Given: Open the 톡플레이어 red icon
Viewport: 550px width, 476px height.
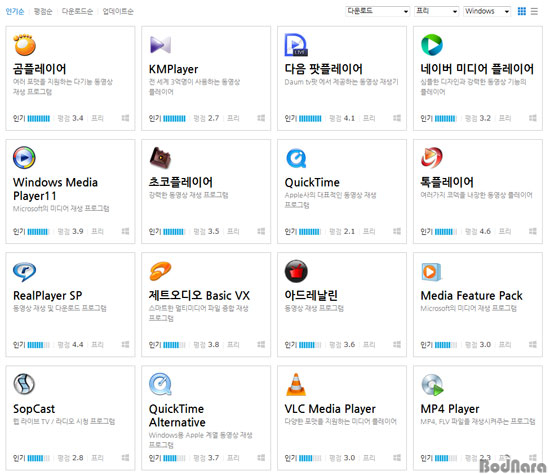Looking at the screenshot, I should coord(432,157).
